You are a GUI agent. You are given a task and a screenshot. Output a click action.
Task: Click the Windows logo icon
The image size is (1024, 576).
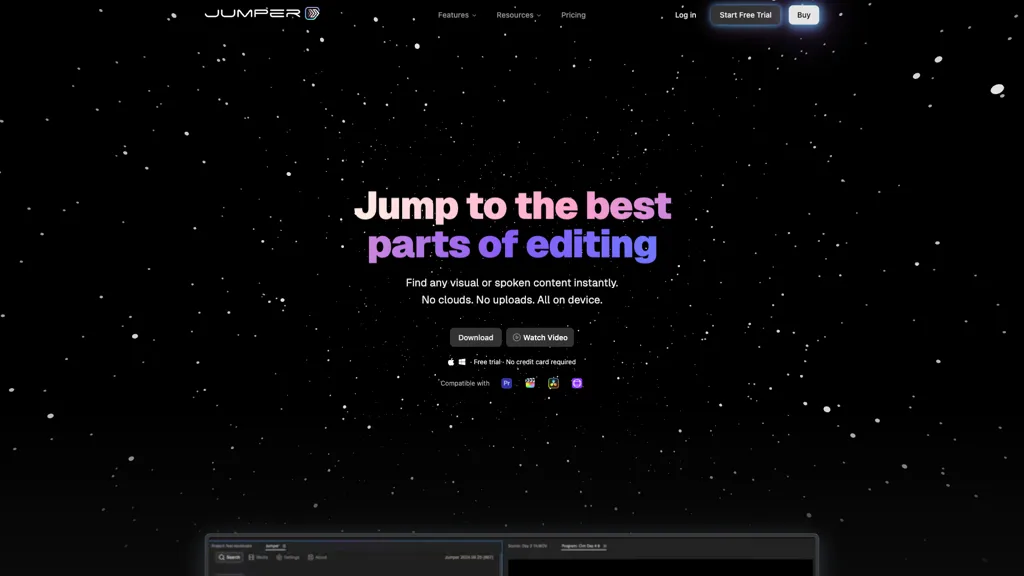click(462, 362)
